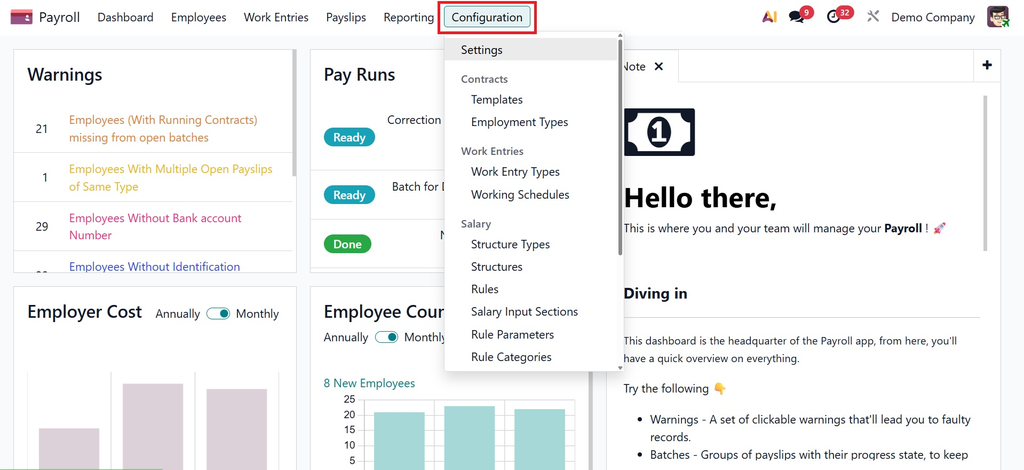This screenshot has height=470, width=1024.
Task: Open warning Employees Without Bank account Number
Action: (155, 227)
